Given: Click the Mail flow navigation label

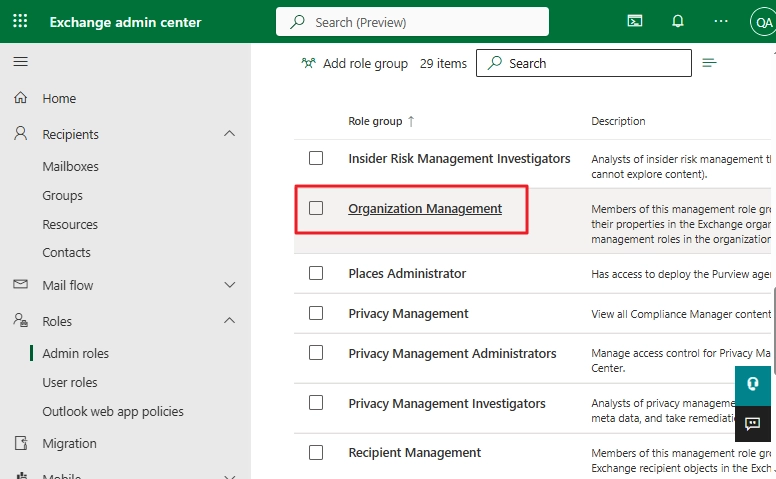Looking at the screenshot, I should pyautogui.click(x=67, y=286).
